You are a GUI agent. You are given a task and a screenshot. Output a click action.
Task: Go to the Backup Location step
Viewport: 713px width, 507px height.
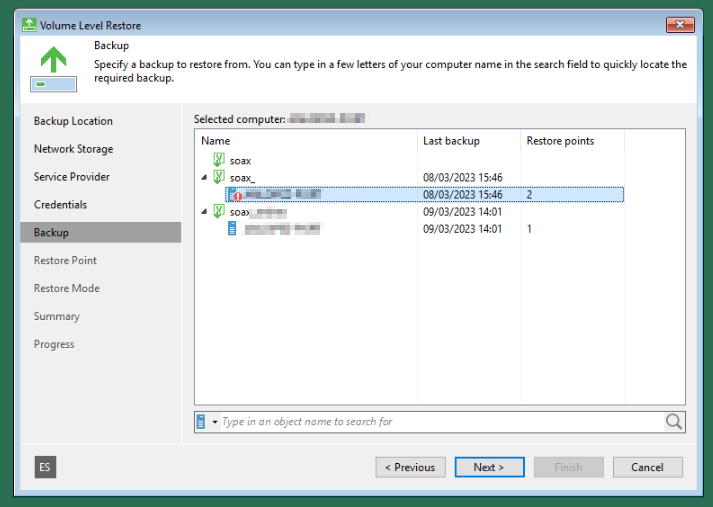(73, 121)
